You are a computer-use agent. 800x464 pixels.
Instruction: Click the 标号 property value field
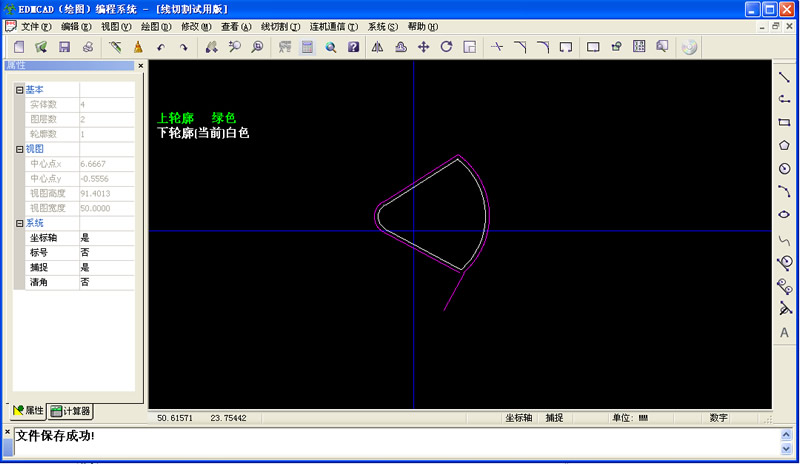coord(106,253)
